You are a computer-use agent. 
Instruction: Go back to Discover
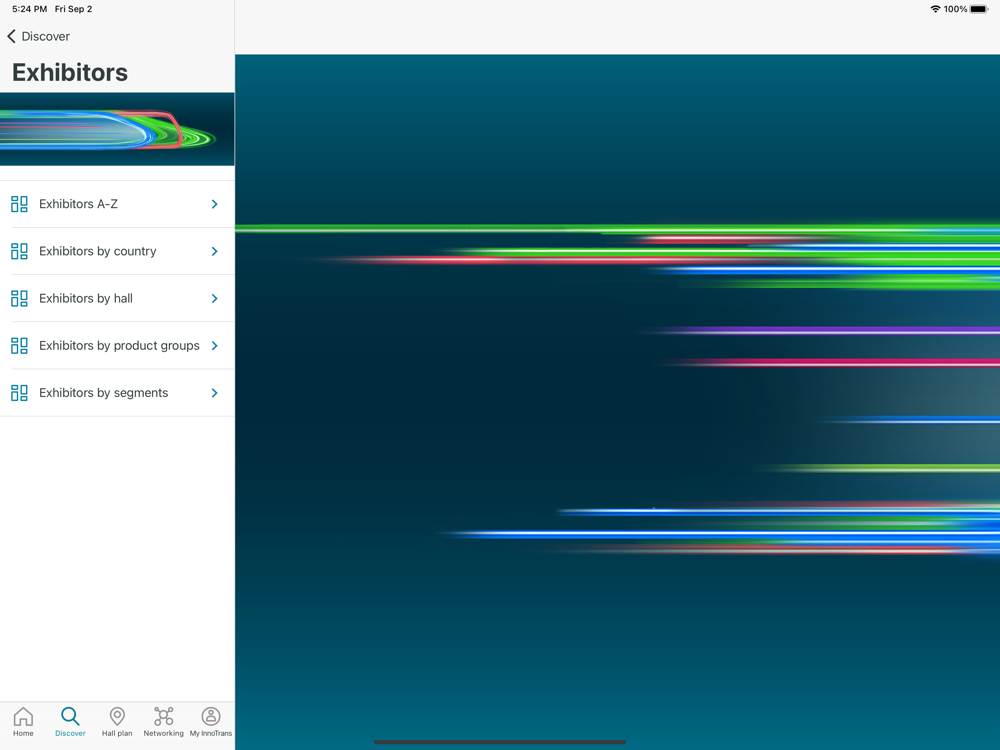click(x=38, y=36)
